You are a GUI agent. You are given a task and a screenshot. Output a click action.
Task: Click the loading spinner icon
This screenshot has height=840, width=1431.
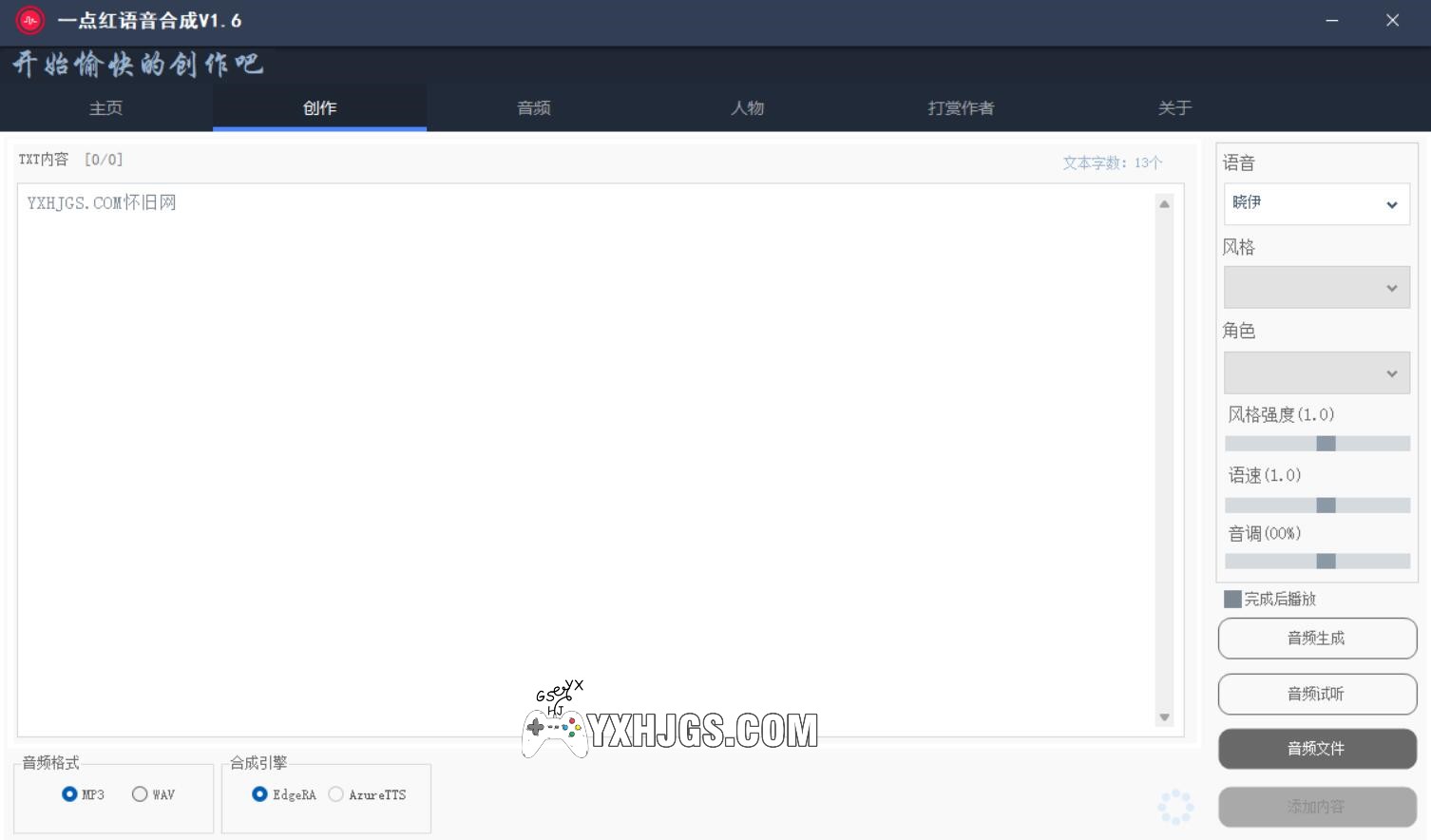click(x=1175, y=807)
